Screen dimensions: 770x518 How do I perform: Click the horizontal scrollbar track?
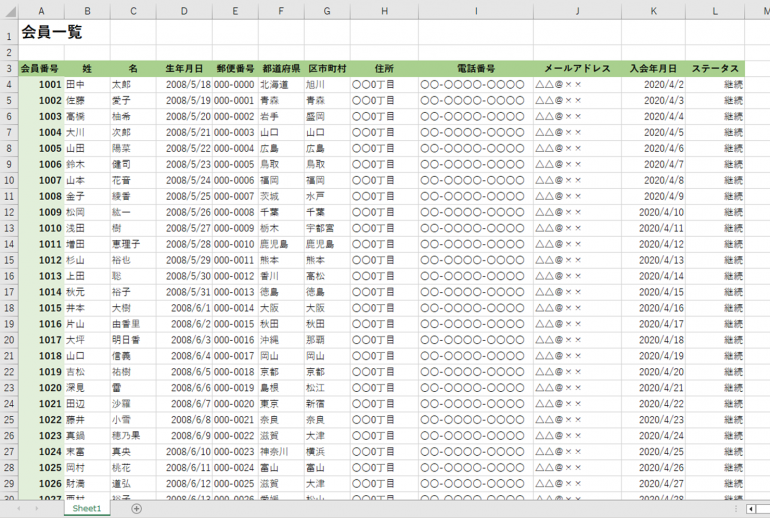[x=764, y=509]
